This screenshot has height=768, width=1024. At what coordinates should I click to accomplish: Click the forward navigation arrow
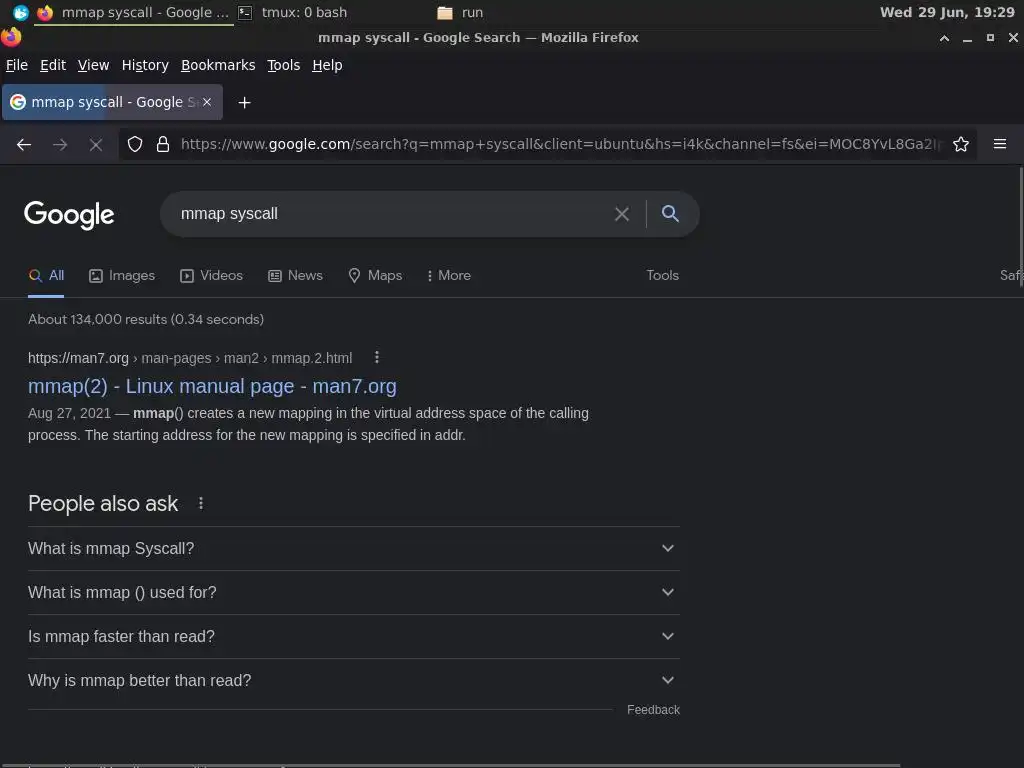[x=60, y=144]
